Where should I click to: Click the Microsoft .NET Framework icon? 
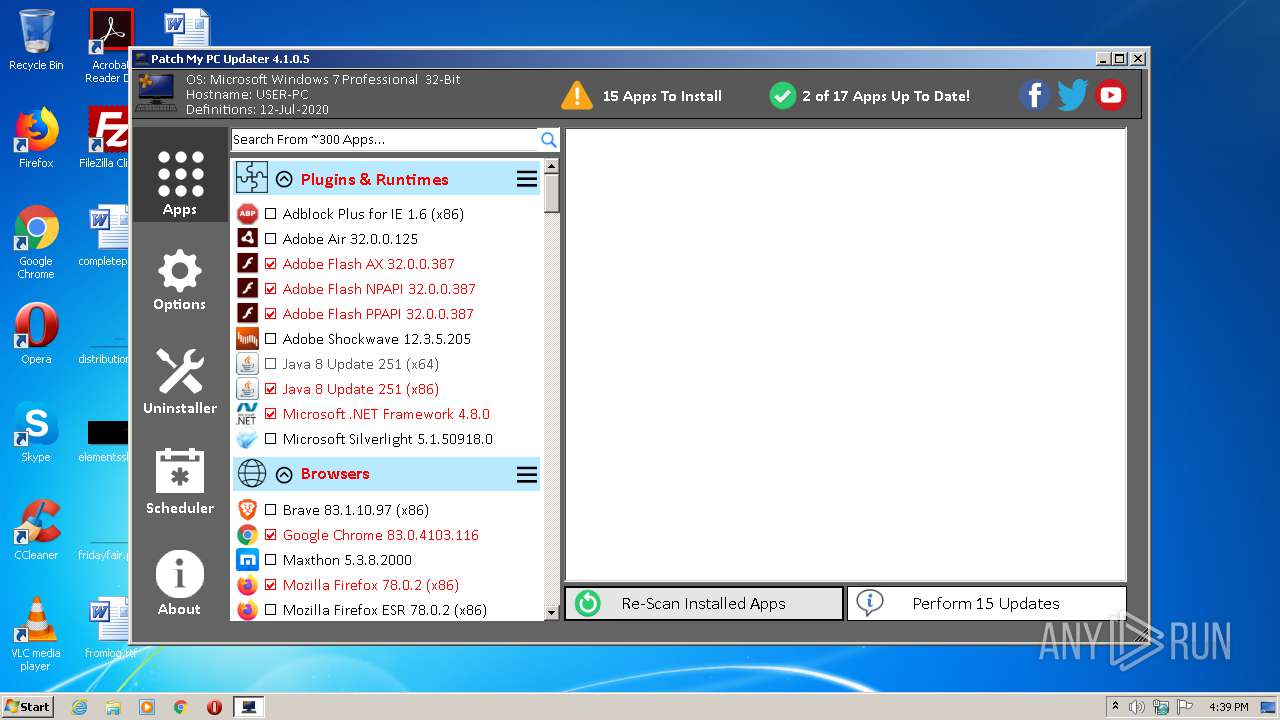coord(247,414)
